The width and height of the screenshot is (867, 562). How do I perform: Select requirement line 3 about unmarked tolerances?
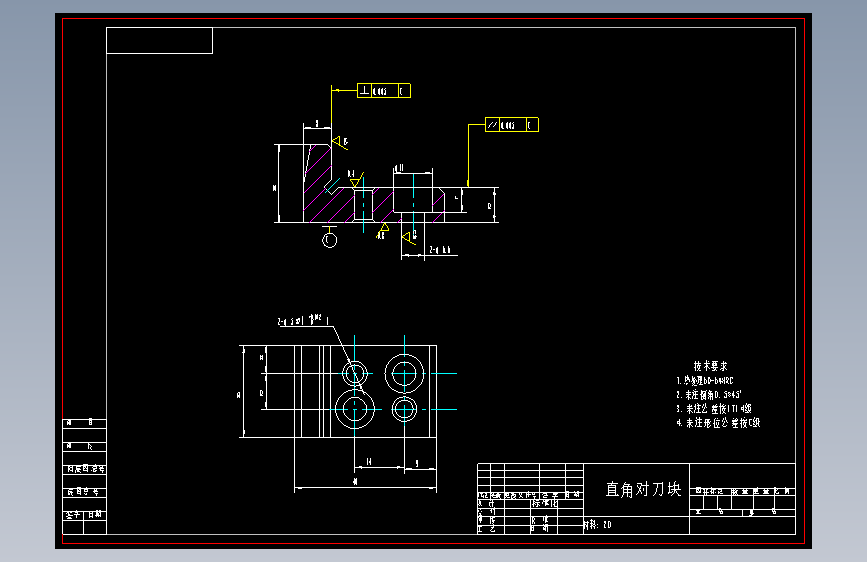[714, 409]
